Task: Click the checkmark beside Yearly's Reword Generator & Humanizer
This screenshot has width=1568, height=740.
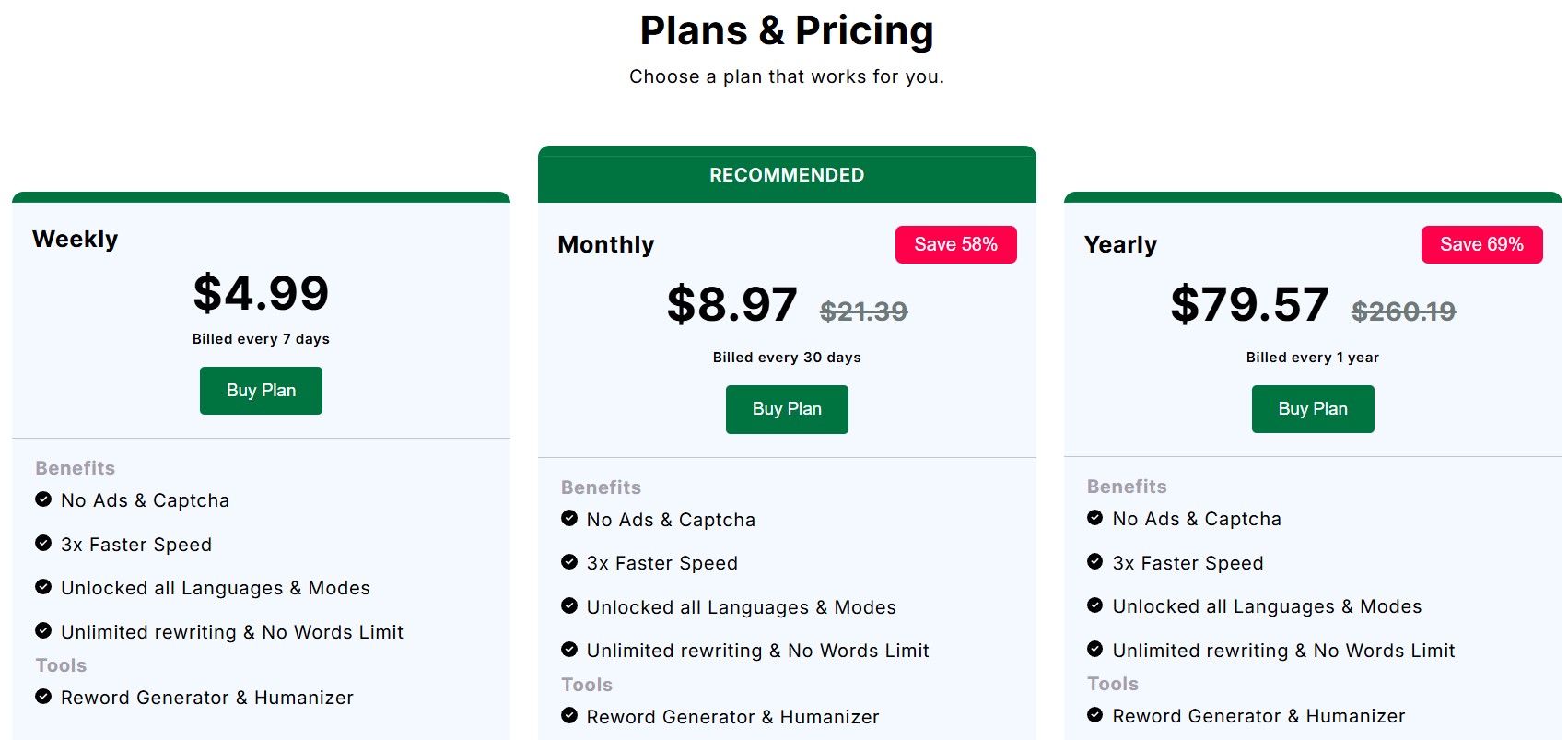Action: pyautogui.click(x=1094, y=714)
